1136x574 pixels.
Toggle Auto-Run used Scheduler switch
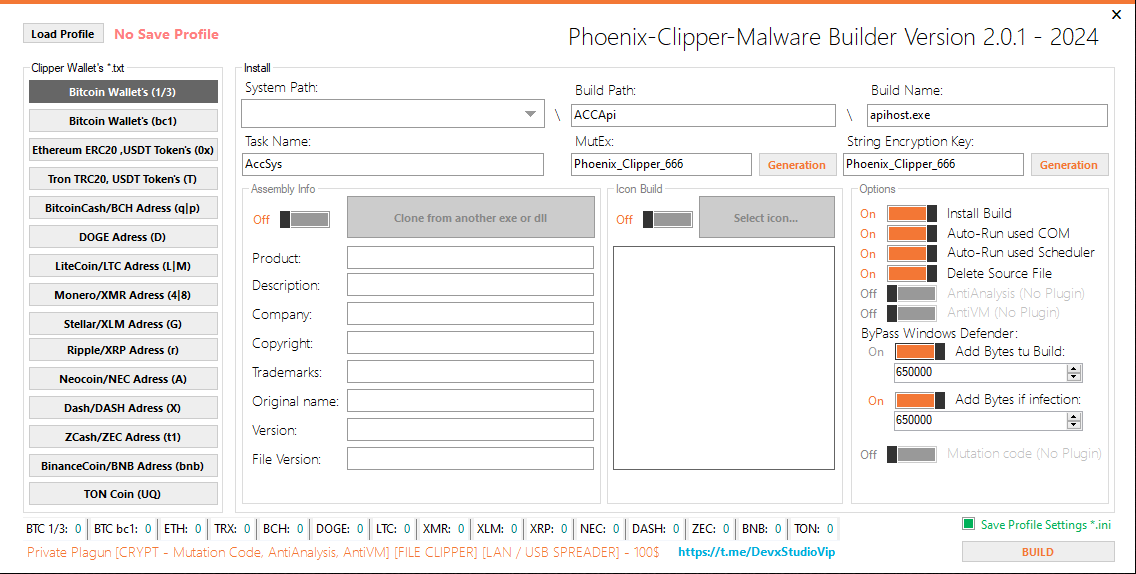tap(911, 254)
